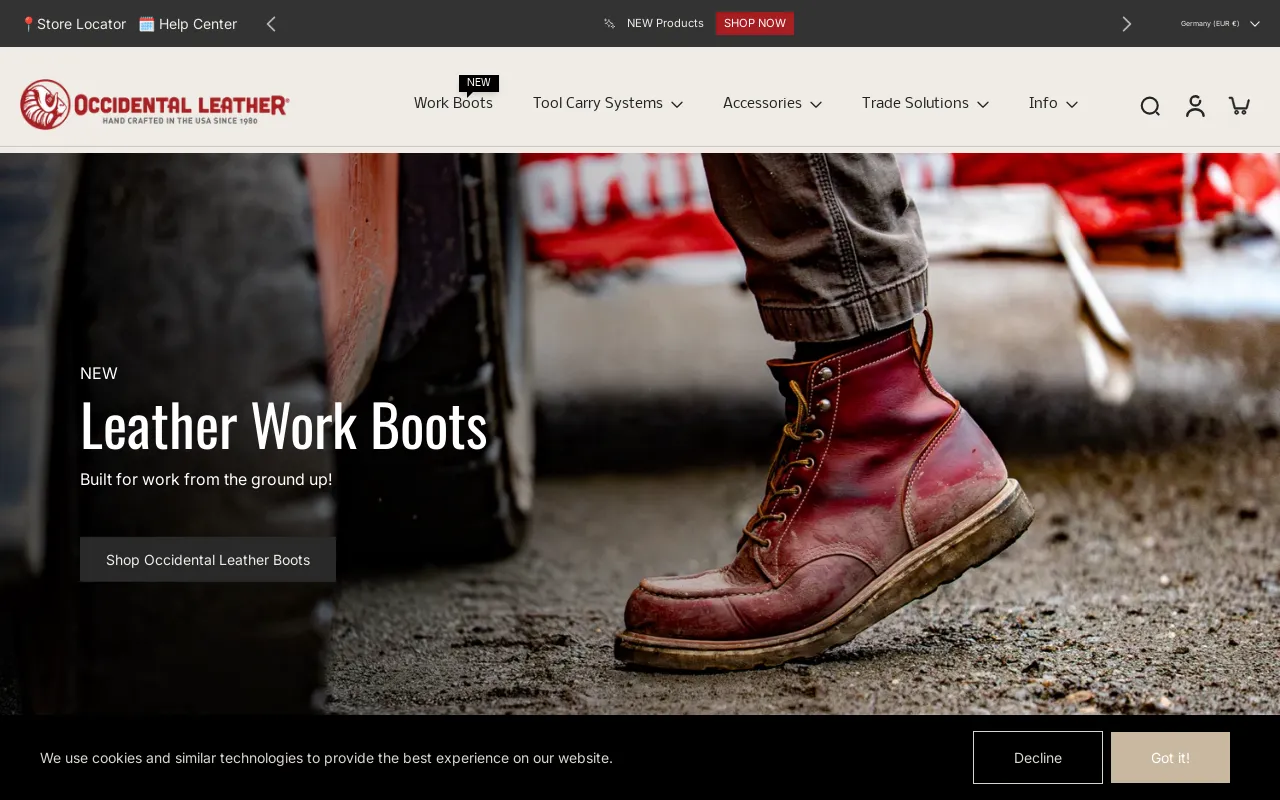Open the shopping cart icon
Screen dimensions: 1280x800
coord(1239,105)
